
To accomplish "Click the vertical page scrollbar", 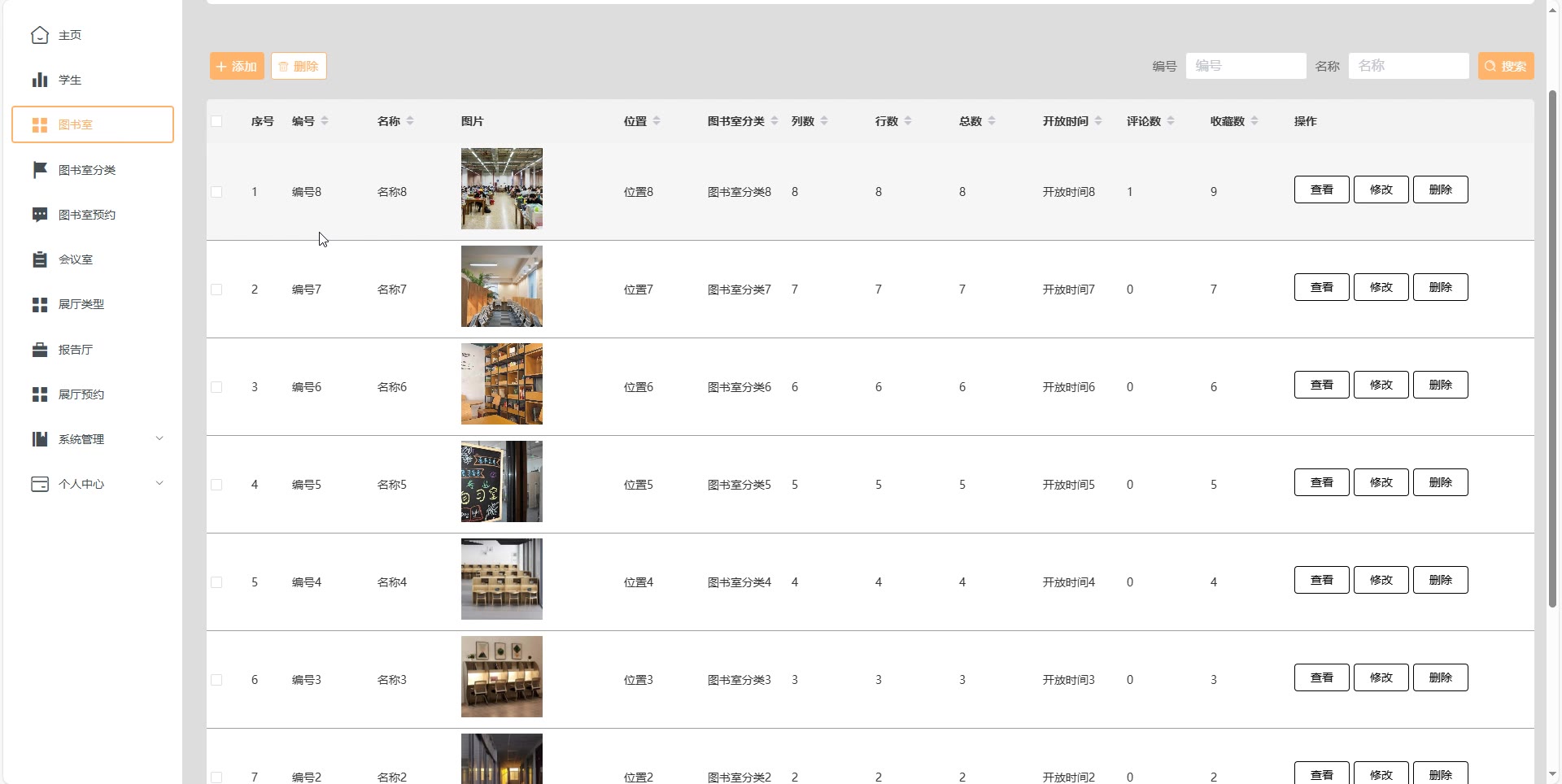I will [1552, 350].
